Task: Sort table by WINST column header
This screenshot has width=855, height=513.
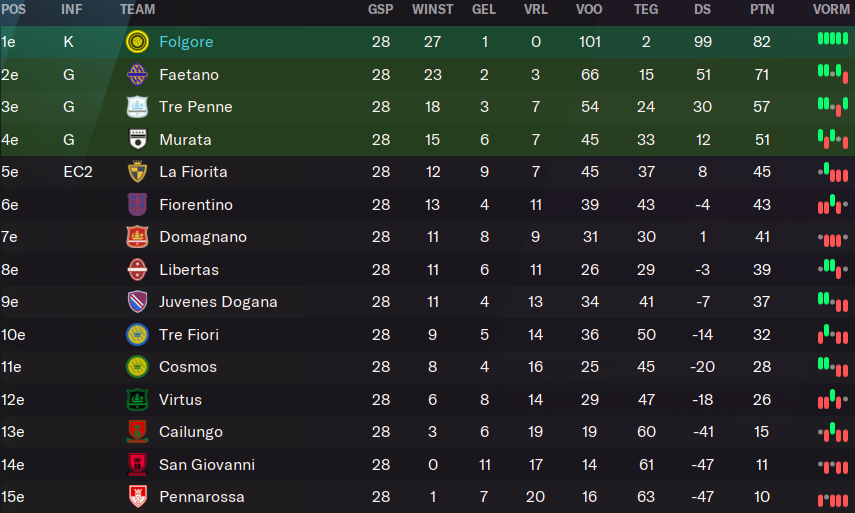Action: point(432,9)
